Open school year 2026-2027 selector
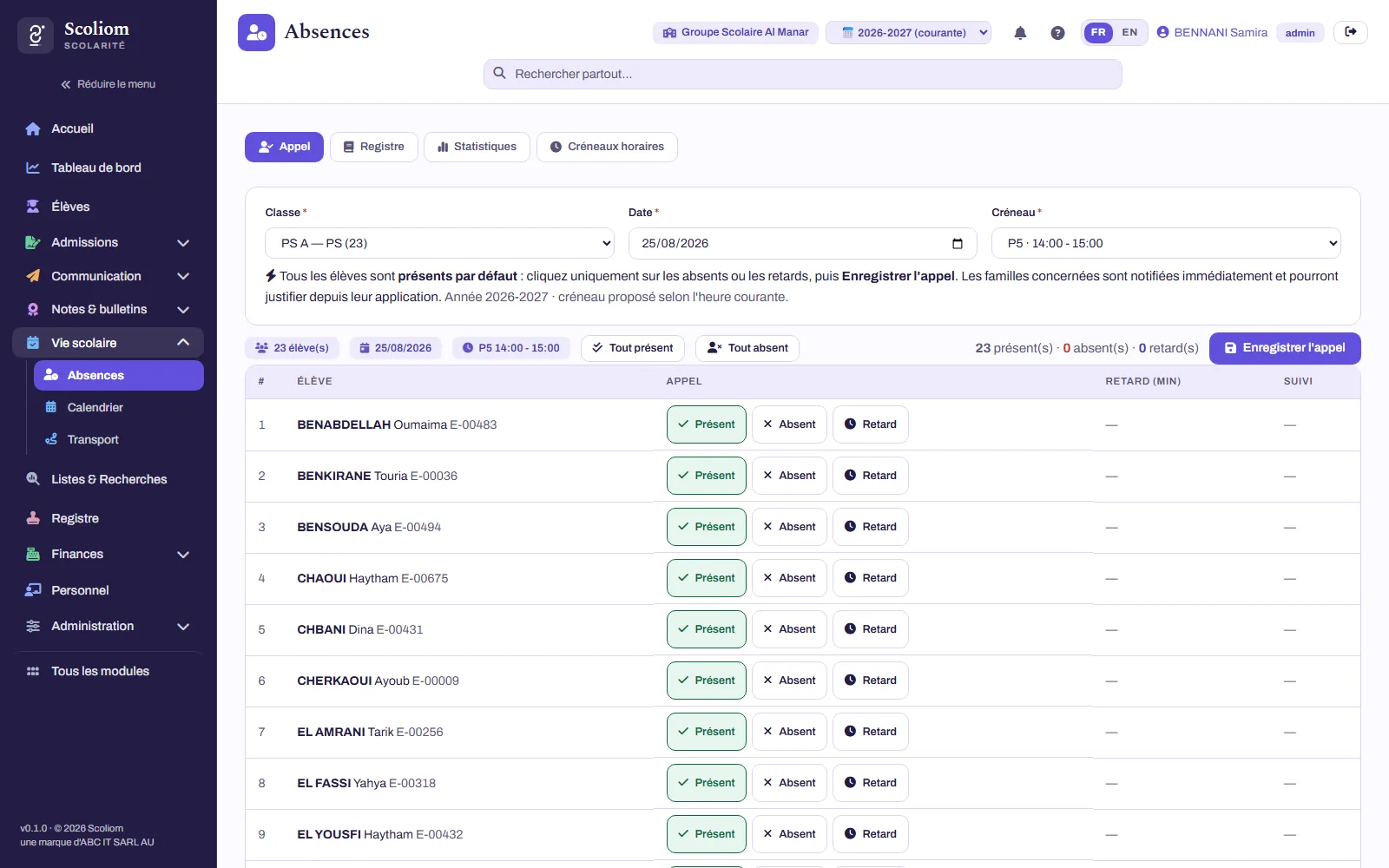This screenshot has height=868, width=1389. 908,32
